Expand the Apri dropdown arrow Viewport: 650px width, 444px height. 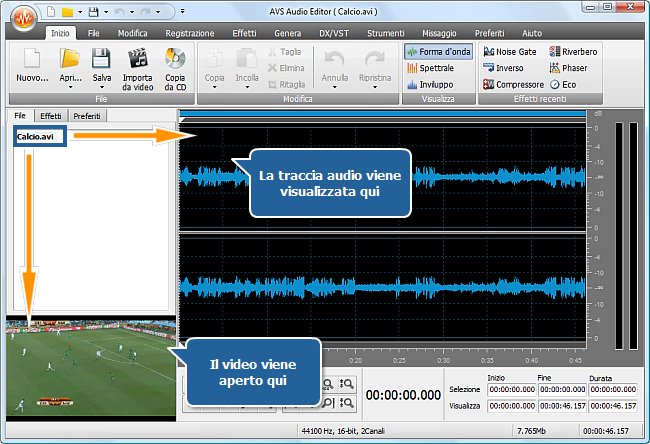click(x=69, y=86)
